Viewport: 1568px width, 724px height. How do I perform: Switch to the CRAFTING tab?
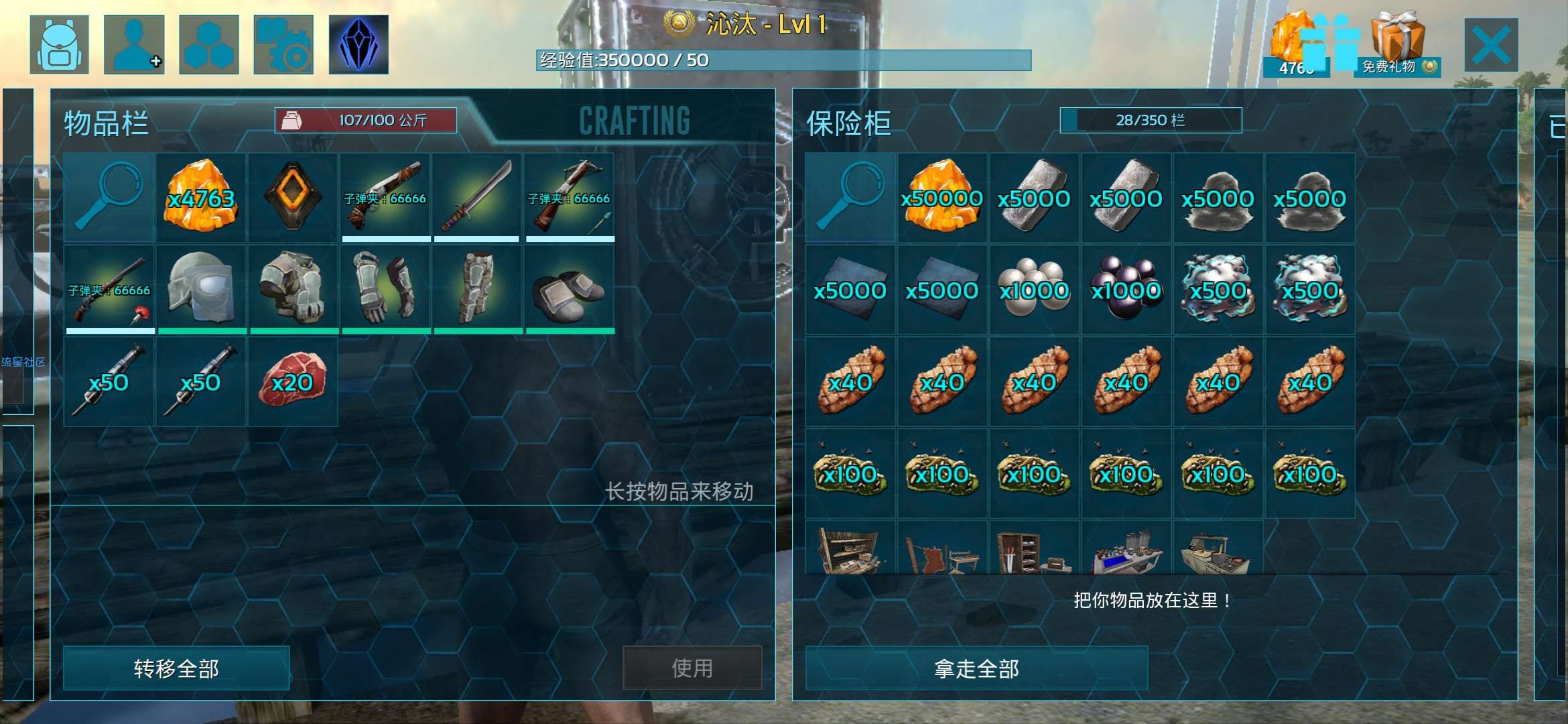634,121
